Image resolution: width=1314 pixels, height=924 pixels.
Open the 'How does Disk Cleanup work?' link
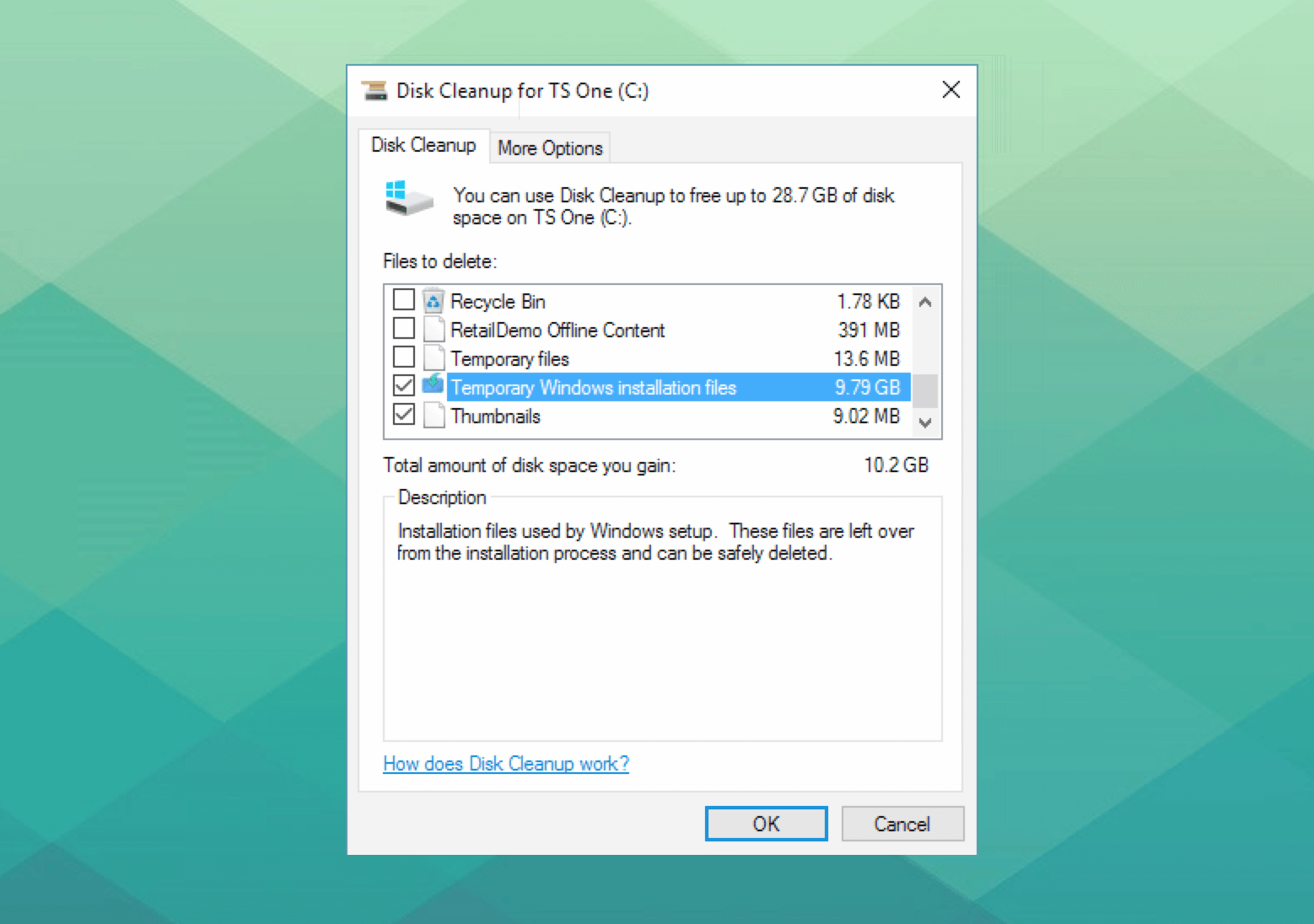click(x=506, y=764)
